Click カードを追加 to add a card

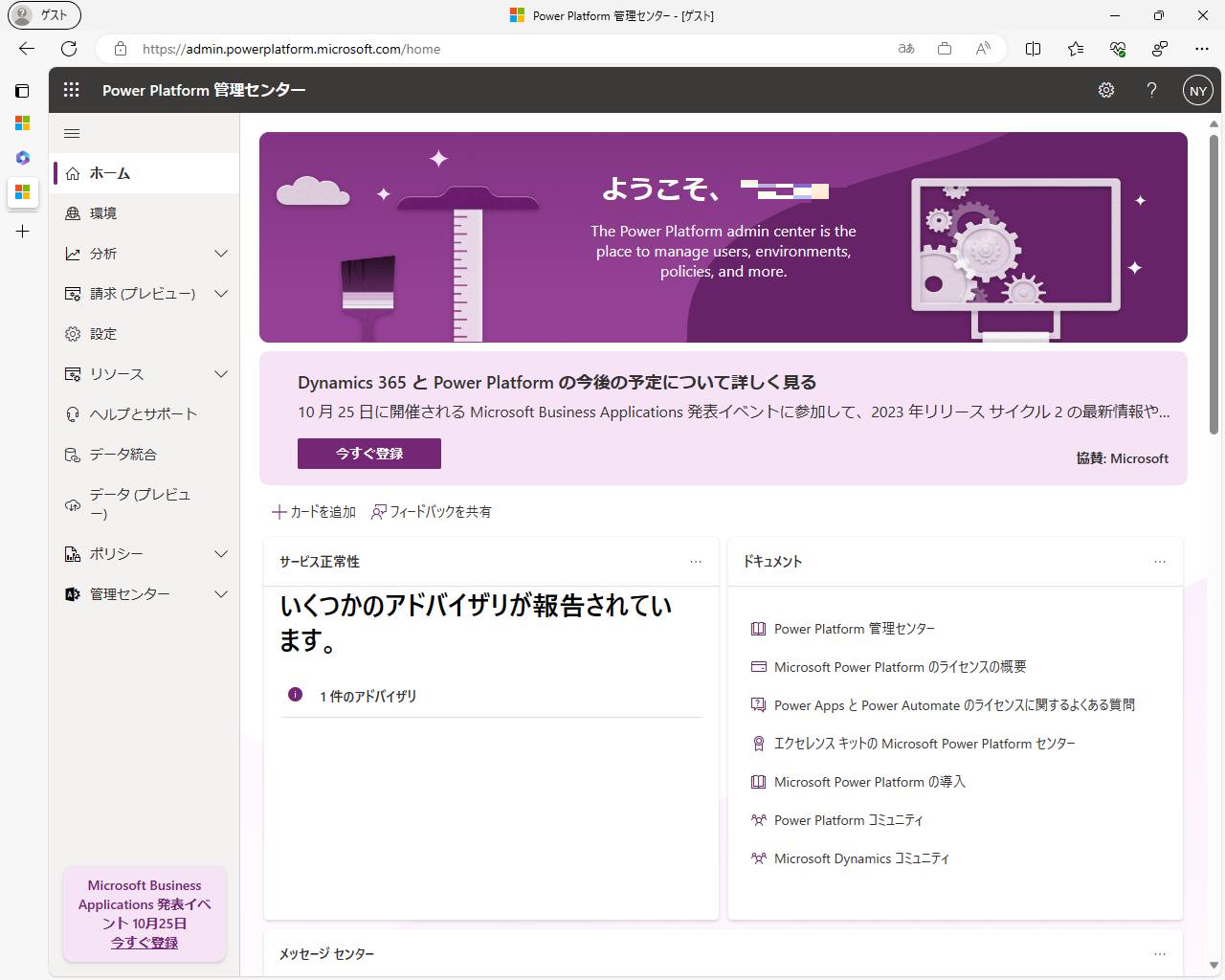pos(314,512)
